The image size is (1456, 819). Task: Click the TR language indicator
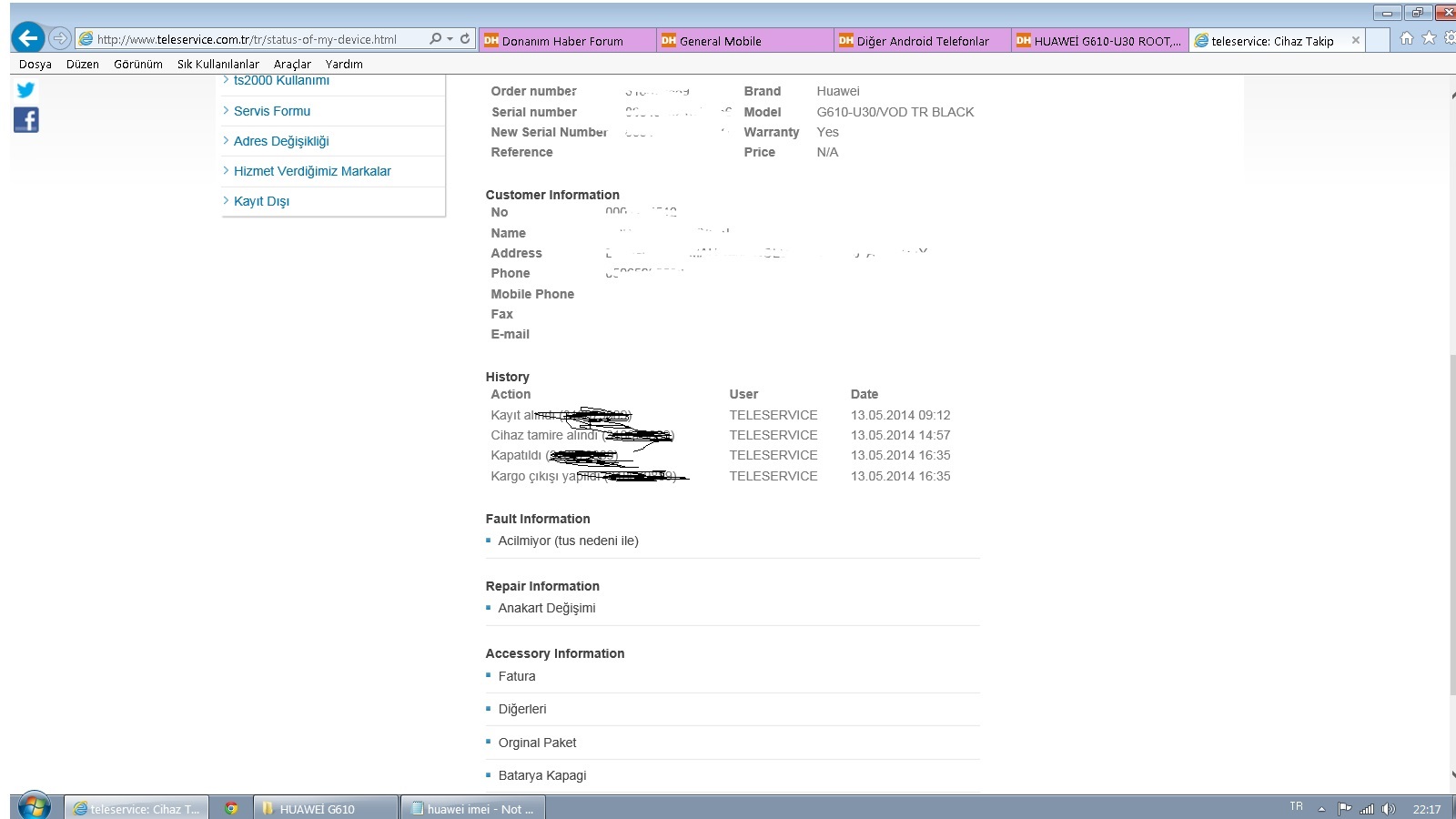(x=1296, y=807)
